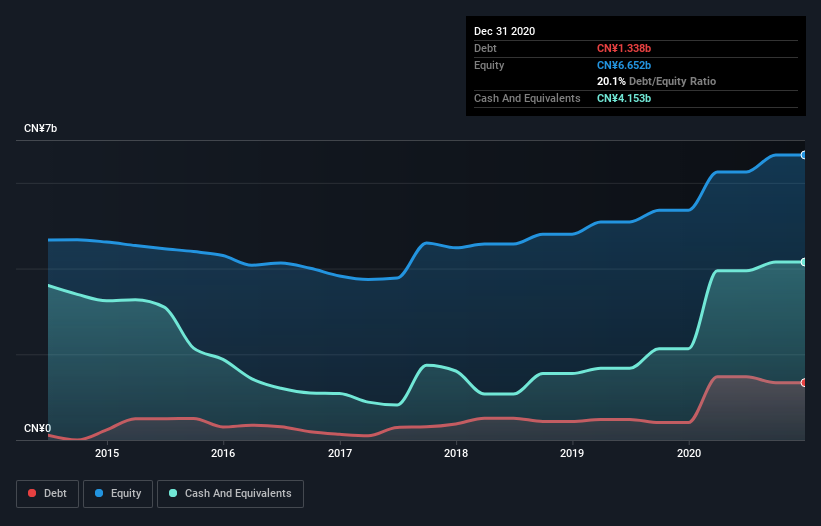Click the Dec 31 2020 tooltip date
Screen dimensions: 821x526
(505, 31)
